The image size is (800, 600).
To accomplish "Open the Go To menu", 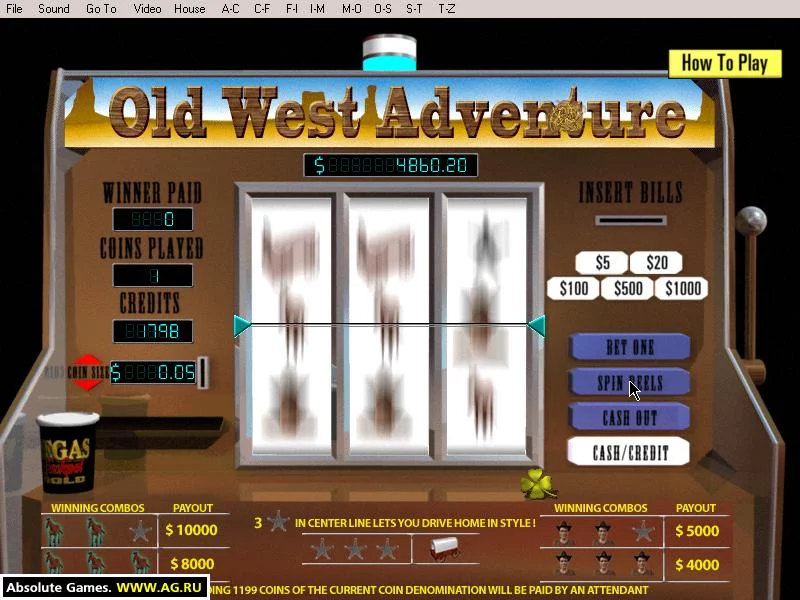I will [101, 9].
